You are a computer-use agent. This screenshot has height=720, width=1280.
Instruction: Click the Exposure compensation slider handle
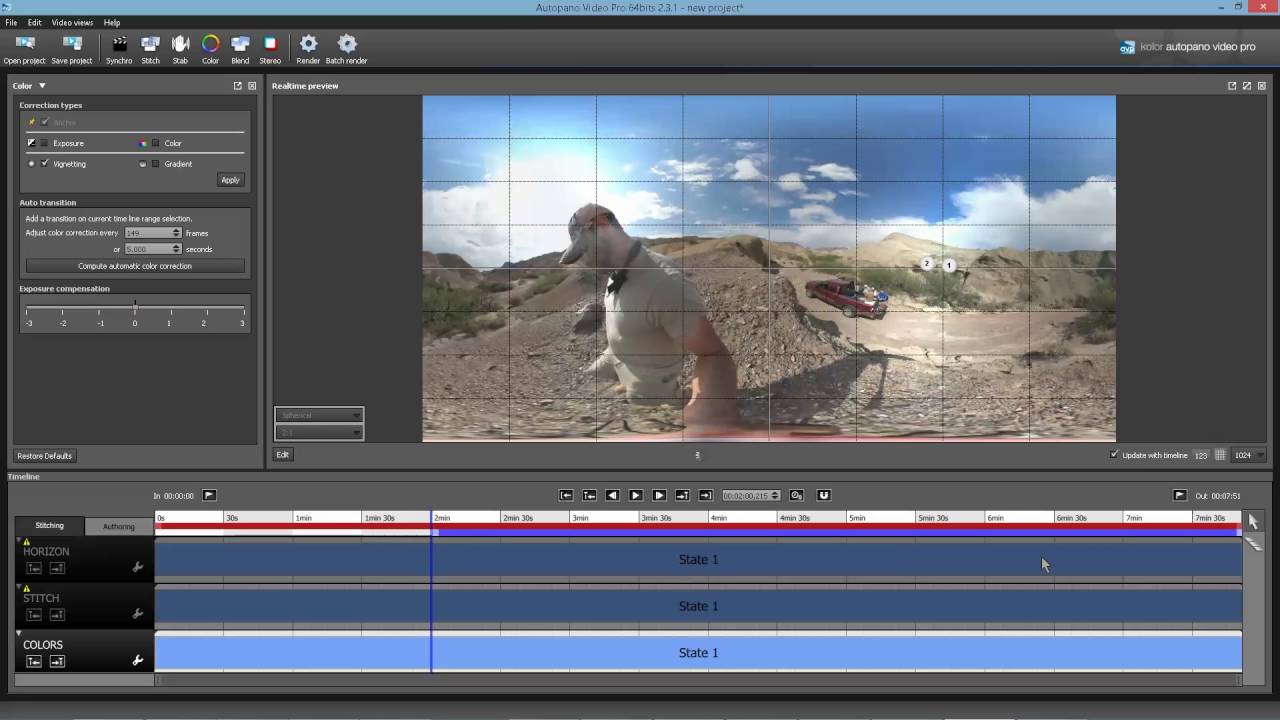(x=135, y=305)
